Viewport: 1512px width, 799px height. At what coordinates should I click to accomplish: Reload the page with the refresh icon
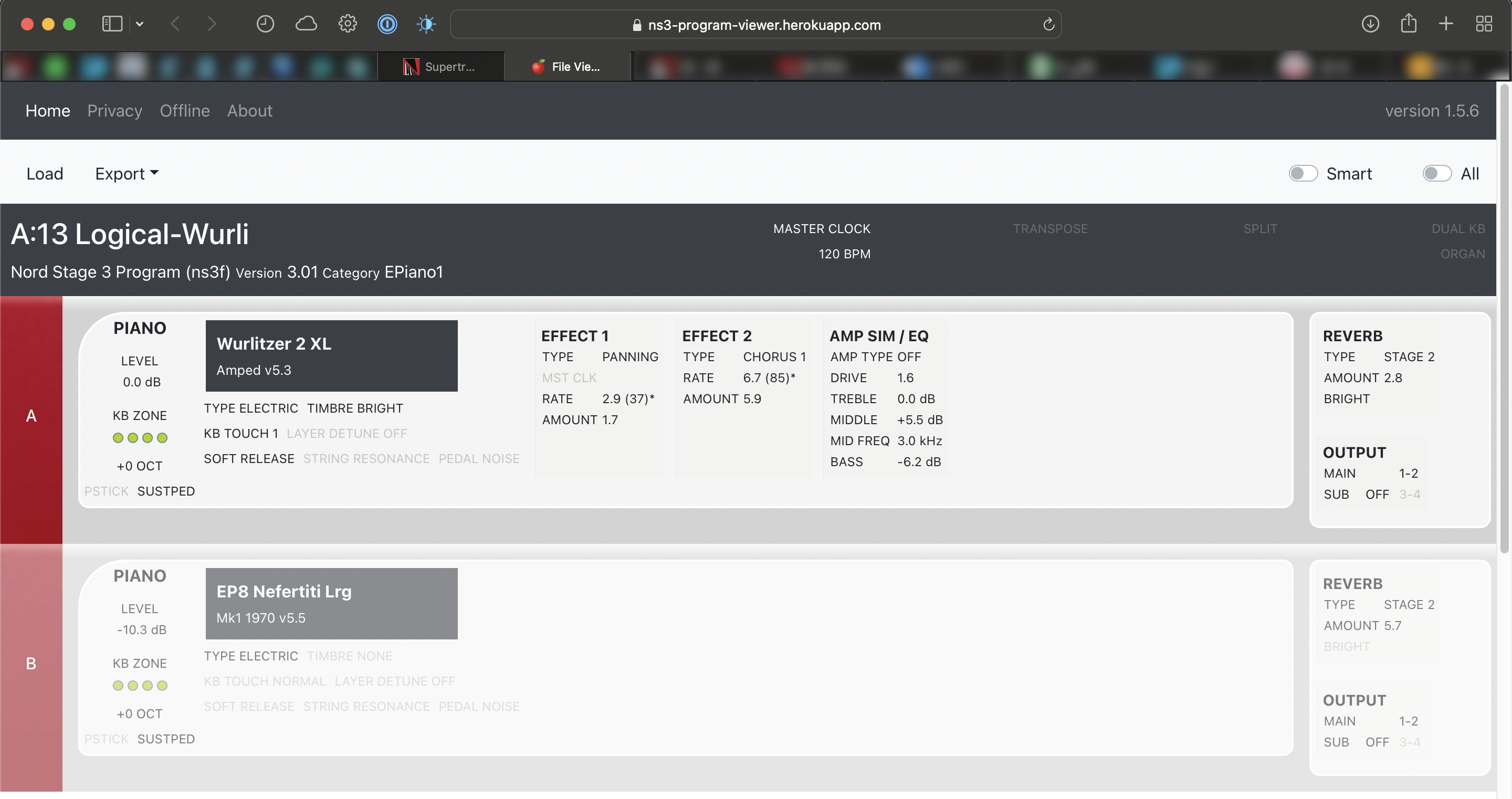[x=1048, y=25]
